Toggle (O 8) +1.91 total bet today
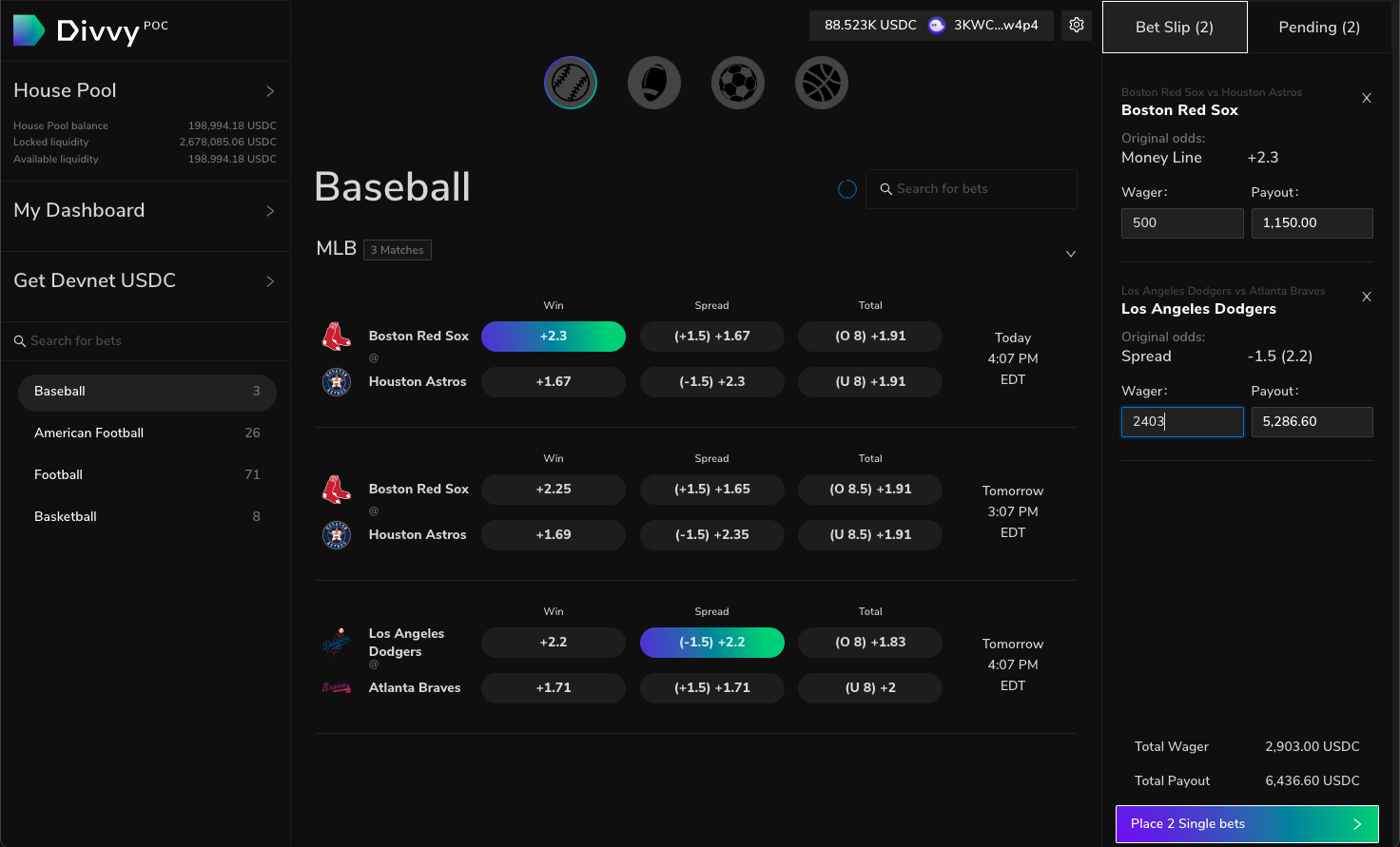This screenshot has height=847, width=1400. point(870,337)
